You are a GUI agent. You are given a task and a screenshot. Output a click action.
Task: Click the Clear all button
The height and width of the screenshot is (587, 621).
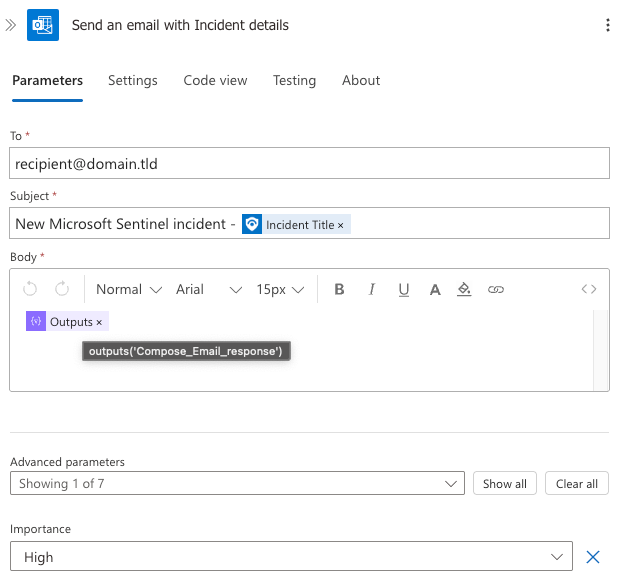click(x=577, y=483)
